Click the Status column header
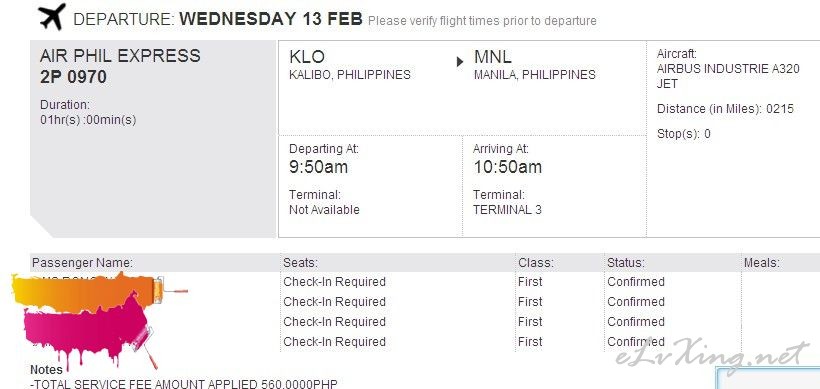 click(625, 262)
